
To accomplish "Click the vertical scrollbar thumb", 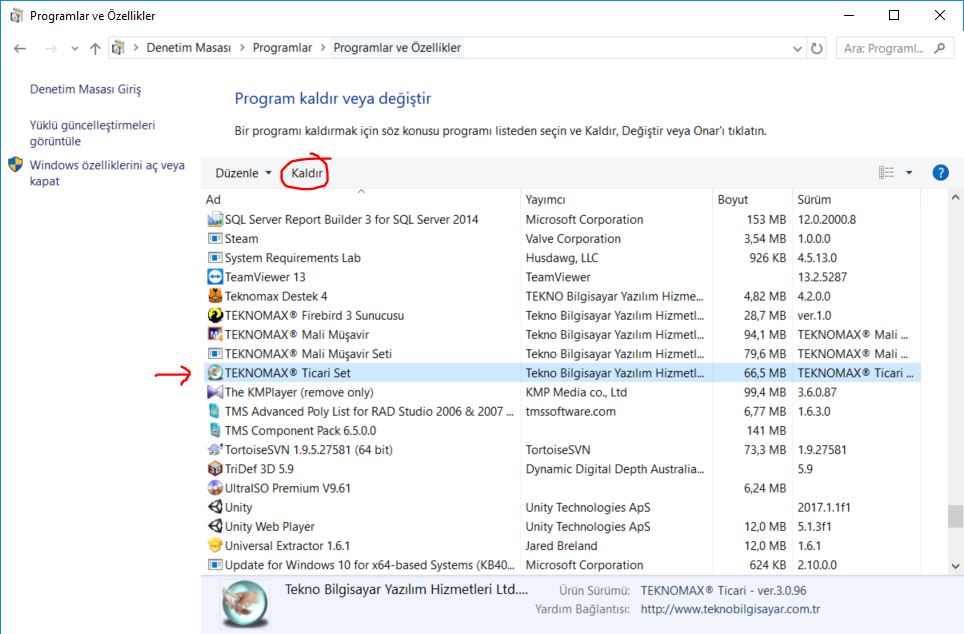I will click(955, 515).
